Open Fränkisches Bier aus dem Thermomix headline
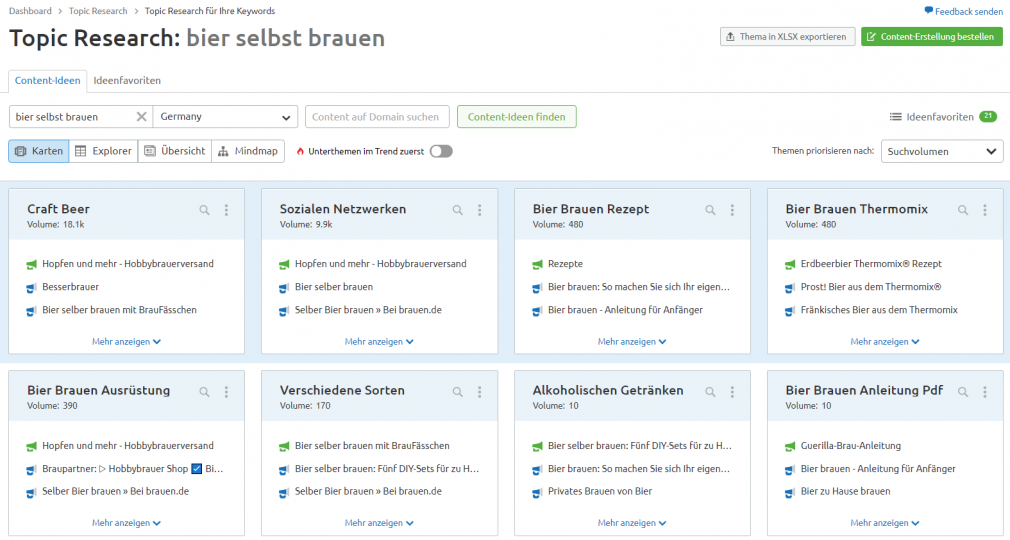The height and width of the screenshot is (540, 1010). click(x=879, y=310)
